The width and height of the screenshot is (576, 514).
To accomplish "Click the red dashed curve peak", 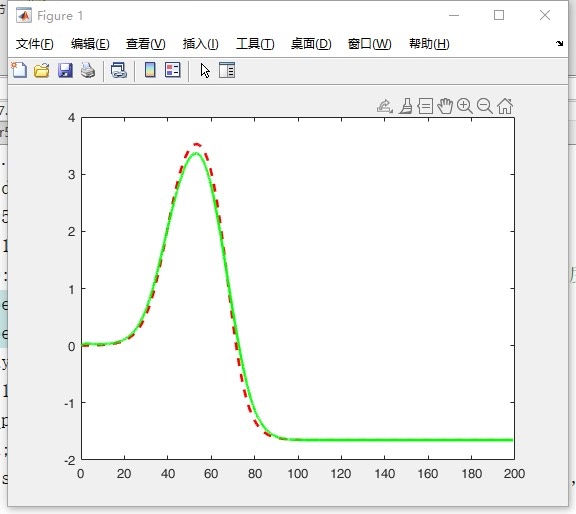I will point(196,144).
